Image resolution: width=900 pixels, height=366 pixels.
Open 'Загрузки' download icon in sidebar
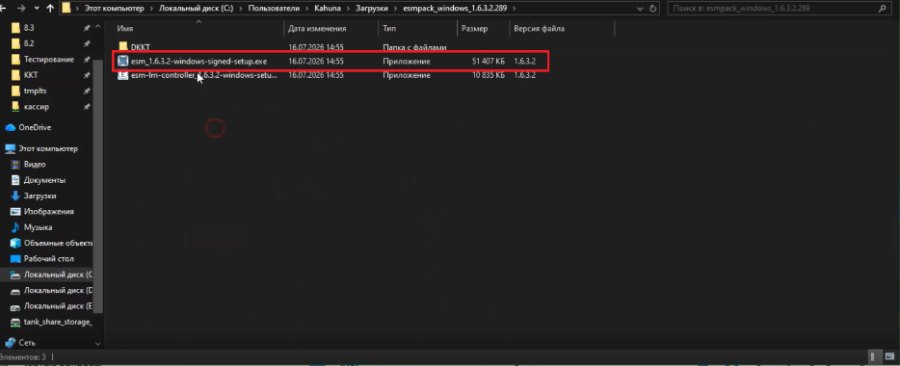[16, 196]
